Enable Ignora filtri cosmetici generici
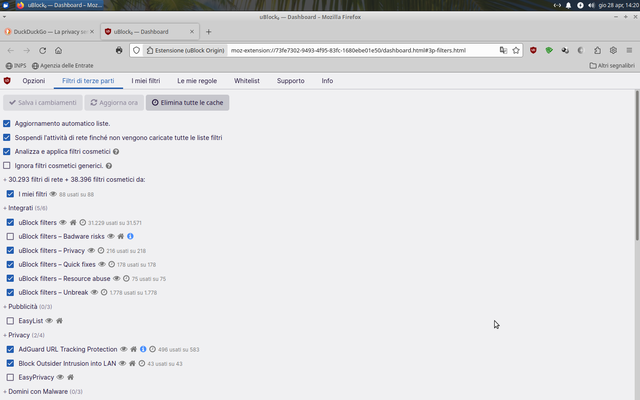 (x=7, y=166)
